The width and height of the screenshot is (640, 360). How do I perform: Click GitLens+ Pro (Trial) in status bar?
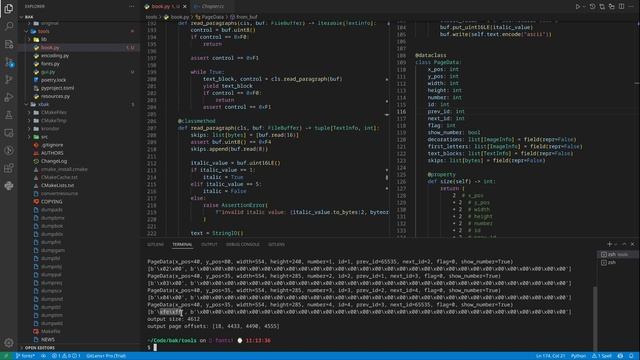tap(106, 356)
